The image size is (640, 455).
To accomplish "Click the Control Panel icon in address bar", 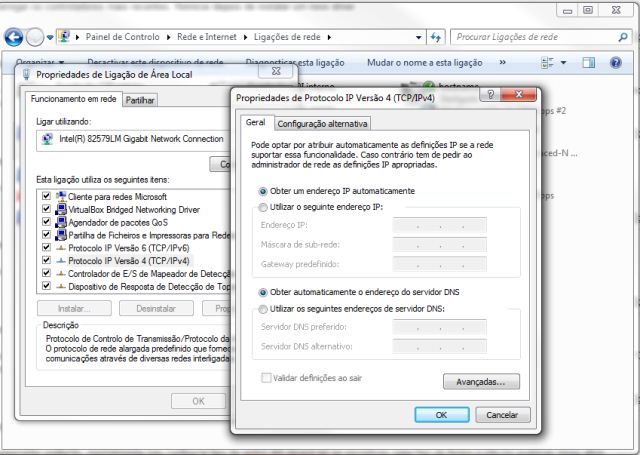I will (66, 38).
